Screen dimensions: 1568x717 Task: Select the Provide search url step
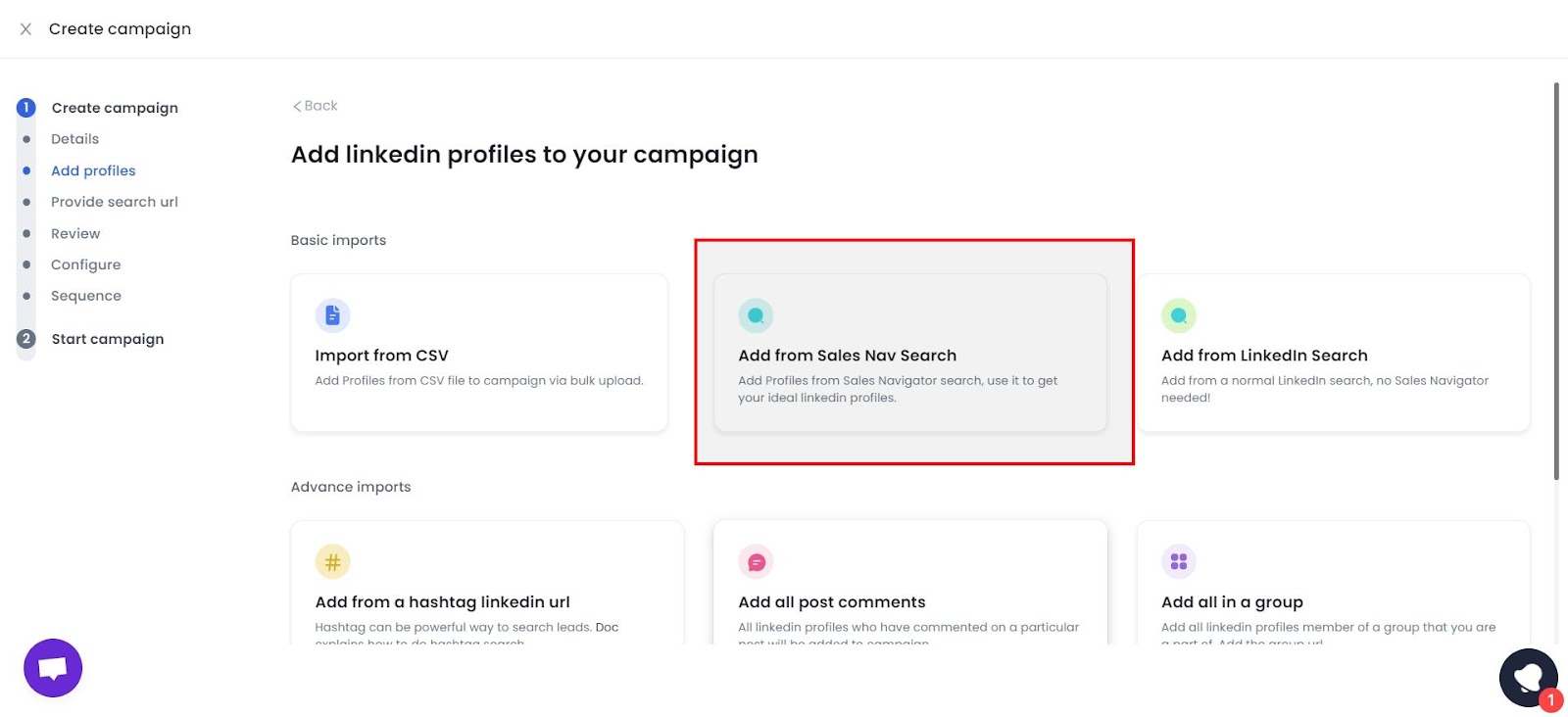[x=115, y=202]
